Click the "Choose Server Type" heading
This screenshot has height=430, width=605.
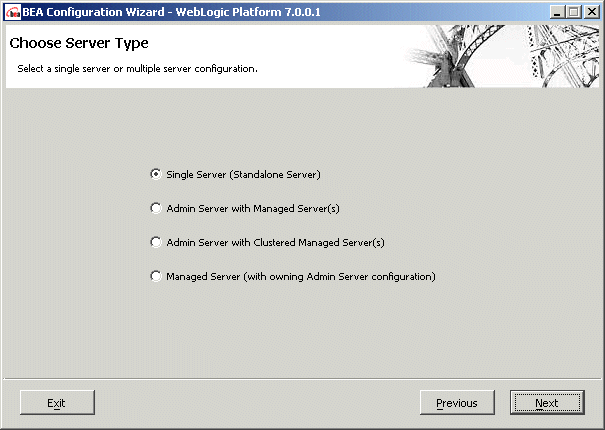79,43
